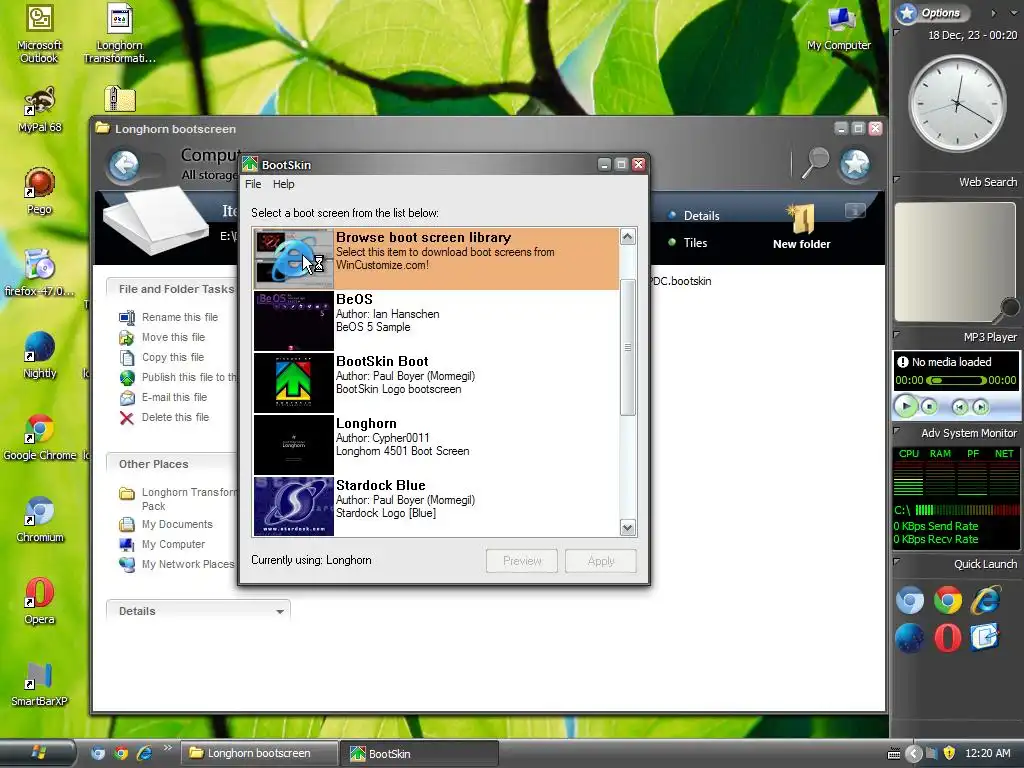Open Opera from sidebar Quick Launch
Screen dimensions: 1024x768
pyautogui.click(x=948, y=638)
